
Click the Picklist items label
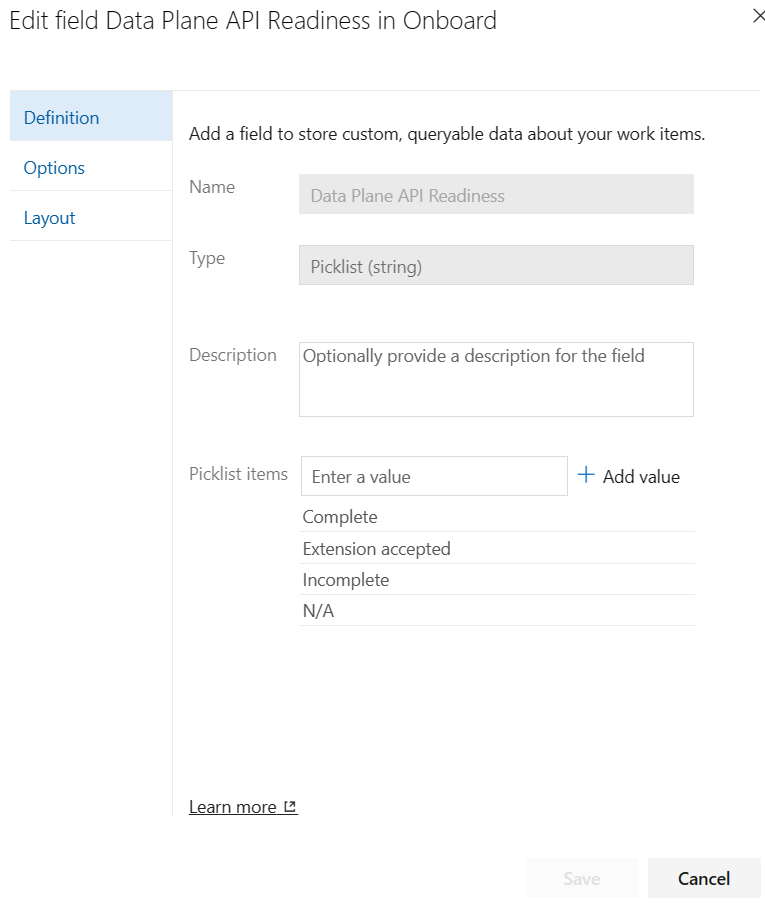pos(238,474)
